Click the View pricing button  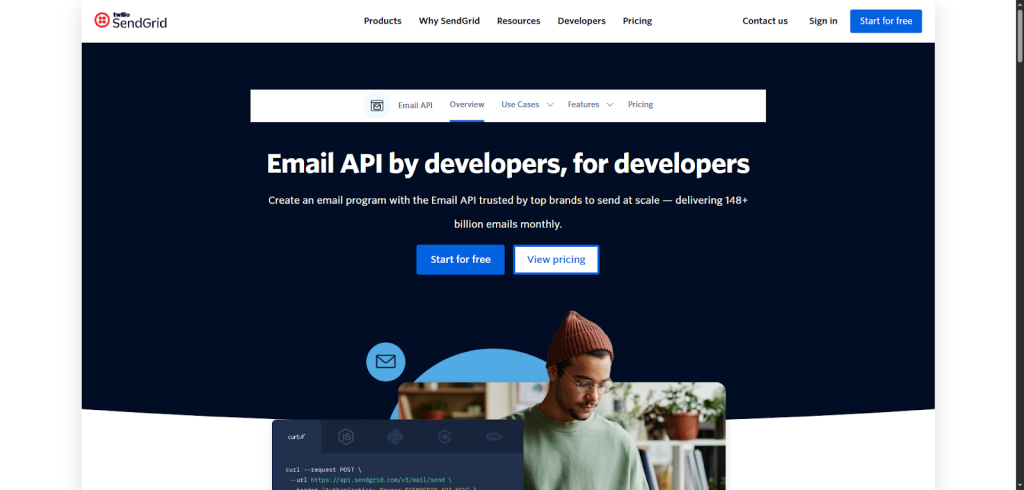(556, 260)
